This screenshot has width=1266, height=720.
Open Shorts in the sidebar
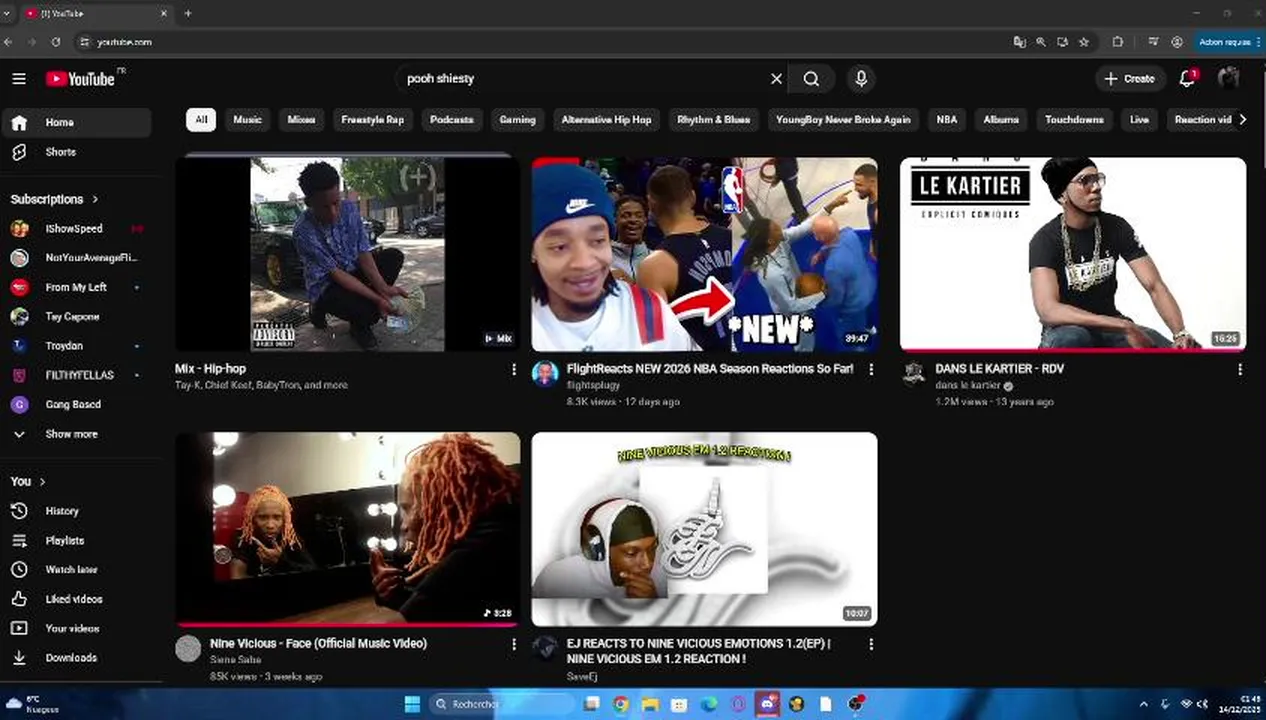click(77, 152)
